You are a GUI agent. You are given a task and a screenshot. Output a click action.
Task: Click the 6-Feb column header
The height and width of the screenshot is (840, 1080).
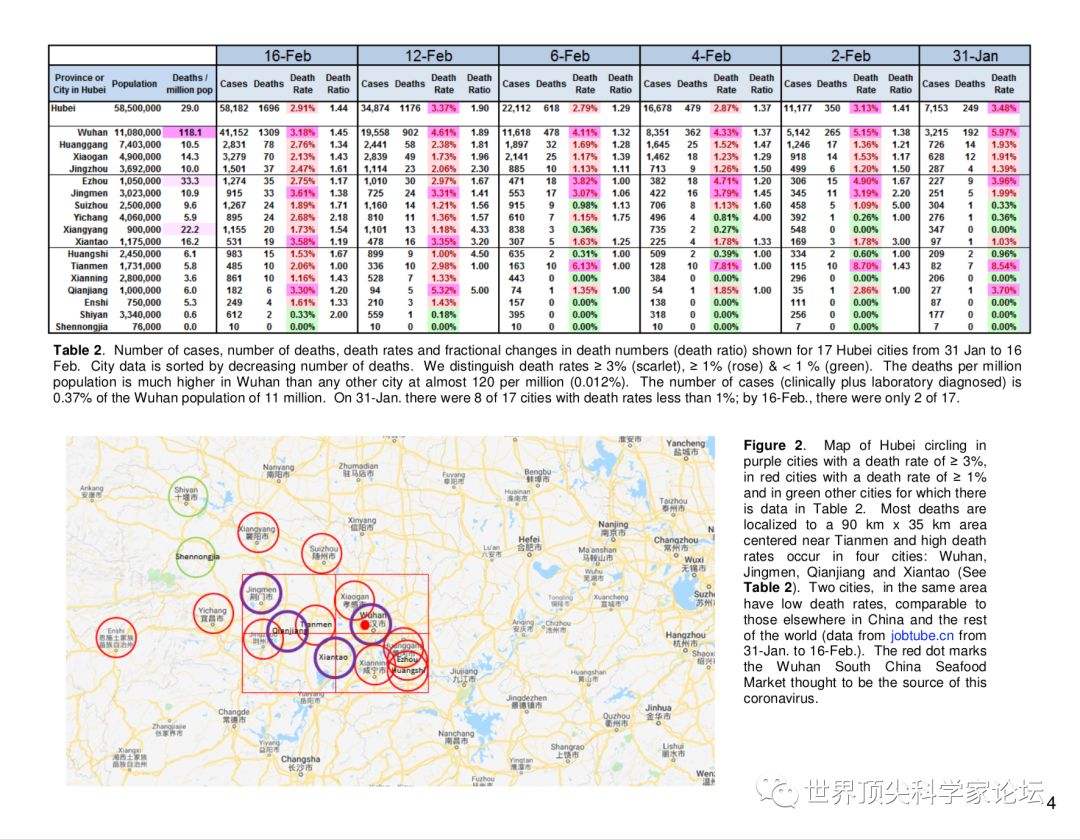pyautogui.click(x=568, y=56)
